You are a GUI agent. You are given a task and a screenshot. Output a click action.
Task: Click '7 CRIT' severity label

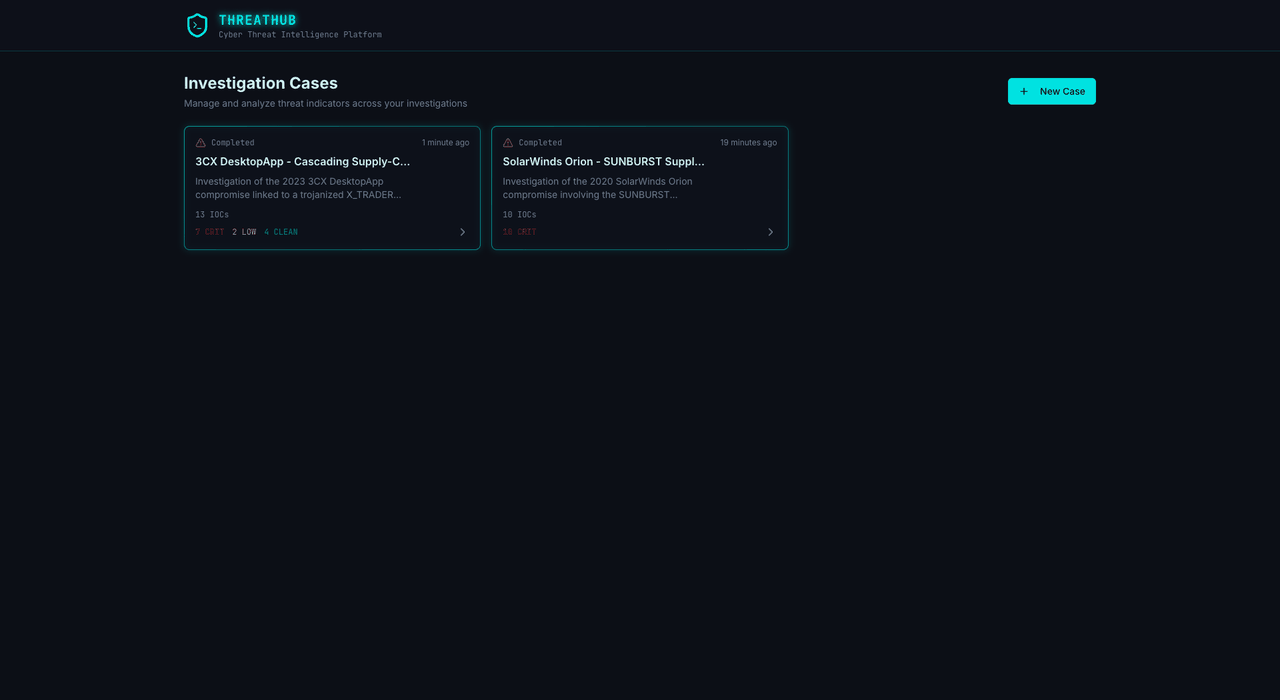(210, 232)
